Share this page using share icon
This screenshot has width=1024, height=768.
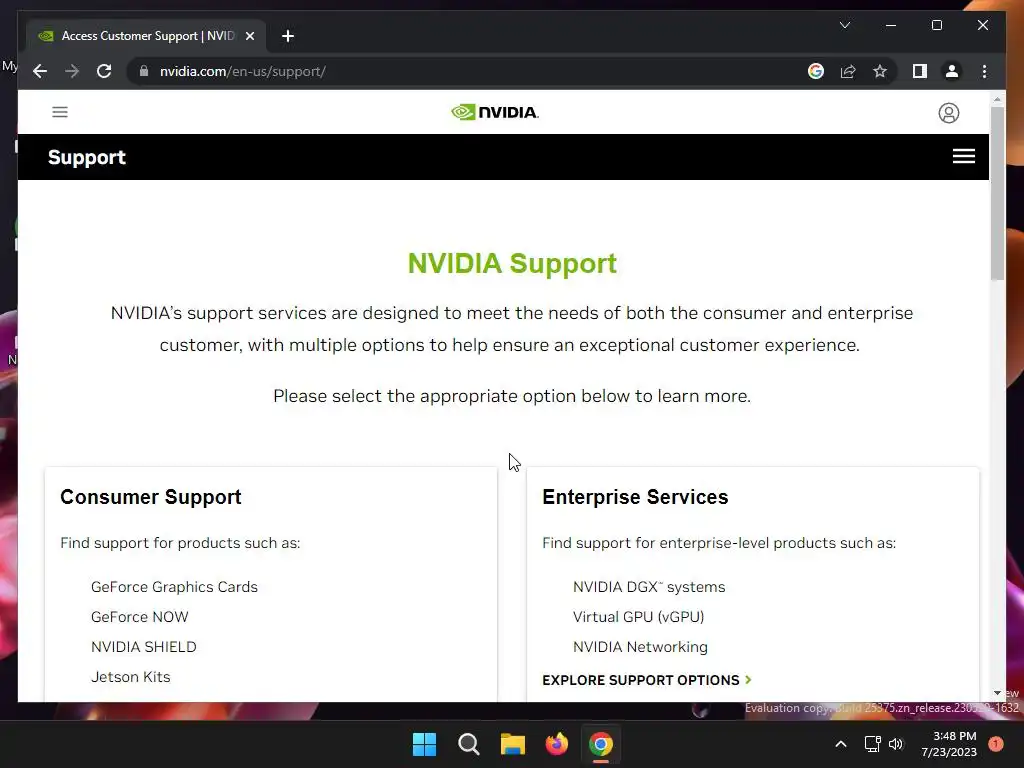tap(848, 71)
